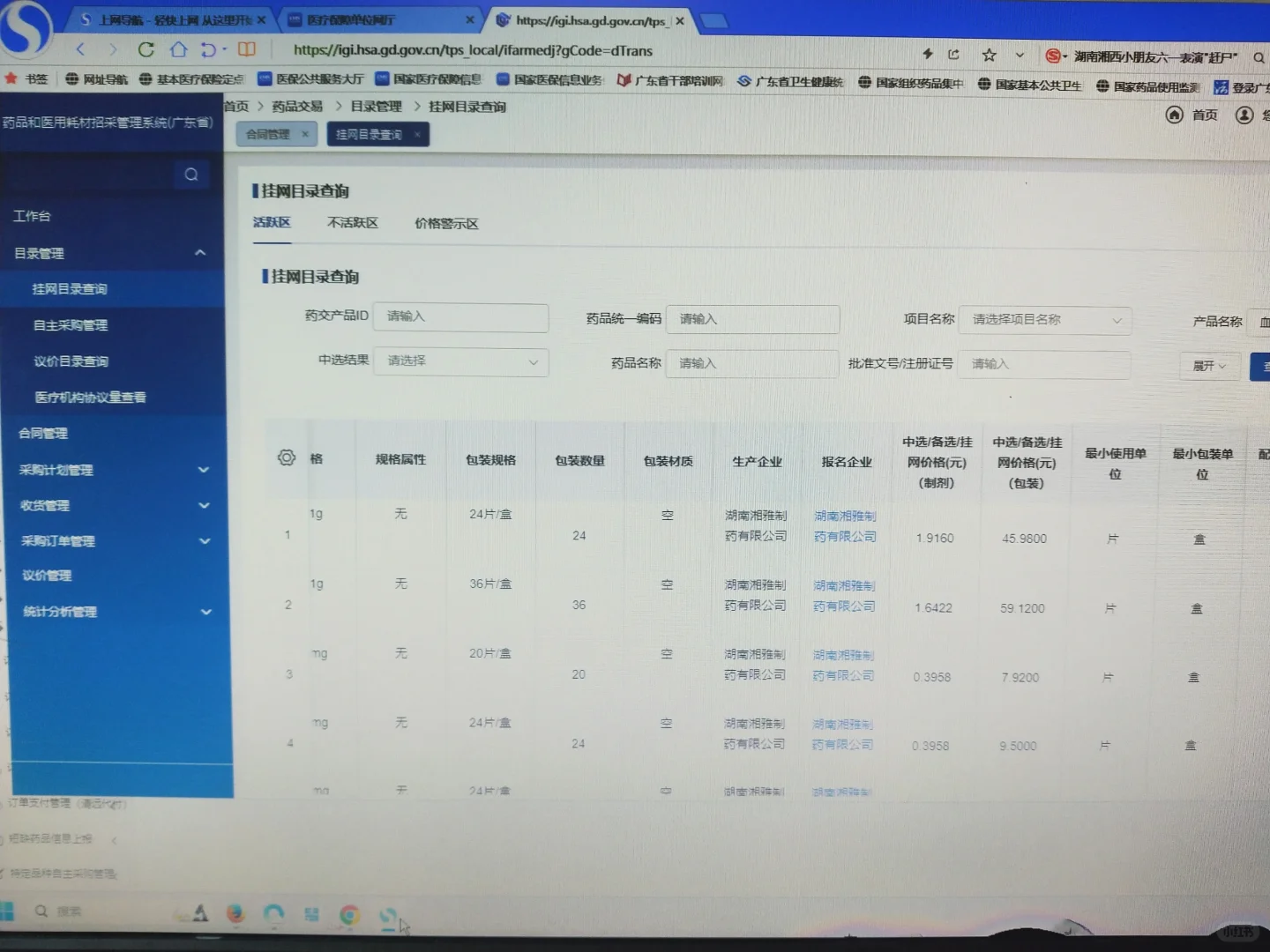
Task: Click the Sogou browser icon in the taskbar
Action: 388,917
